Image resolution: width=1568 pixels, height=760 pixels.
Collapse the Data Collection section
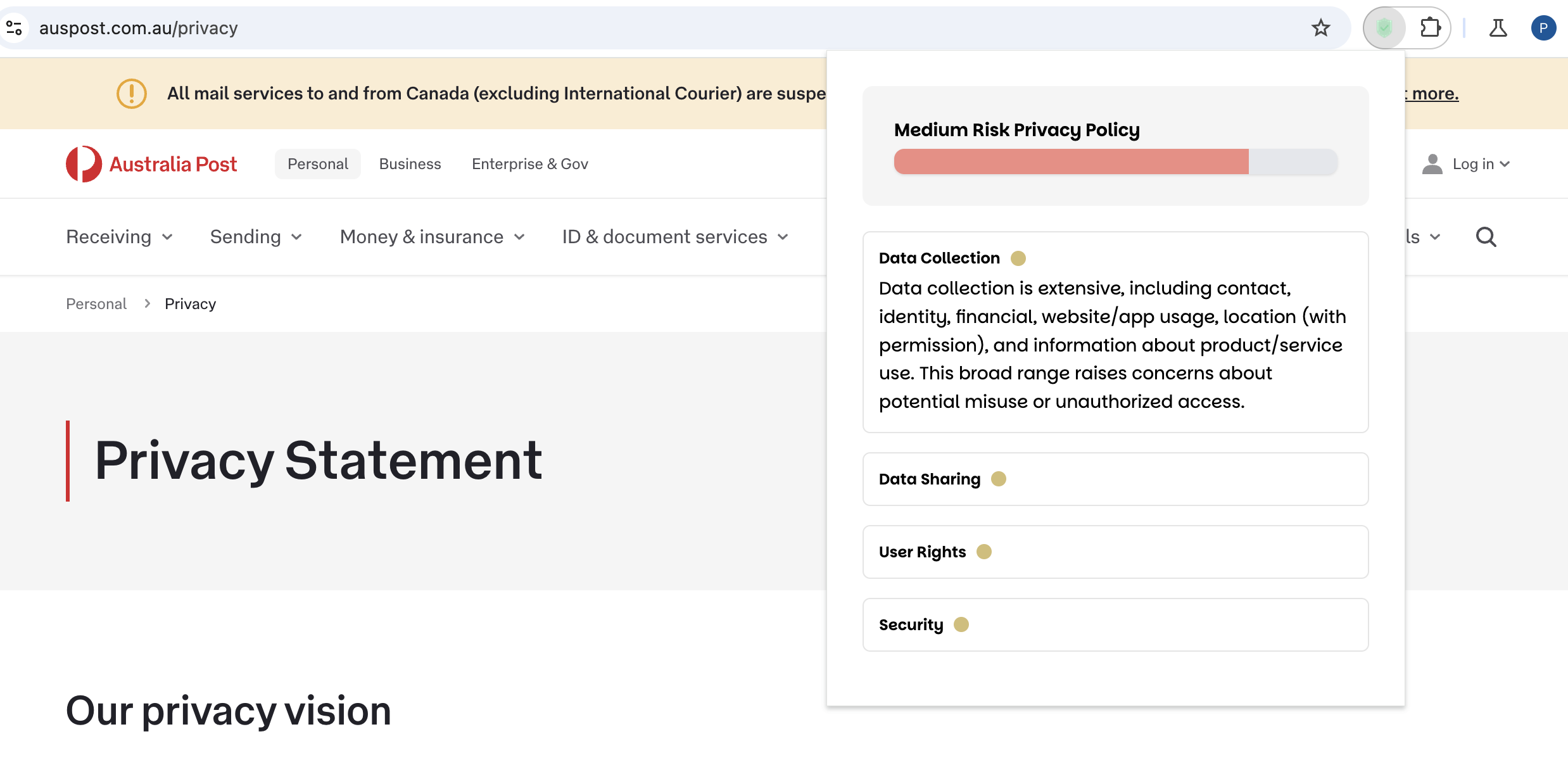coord(939,258)
